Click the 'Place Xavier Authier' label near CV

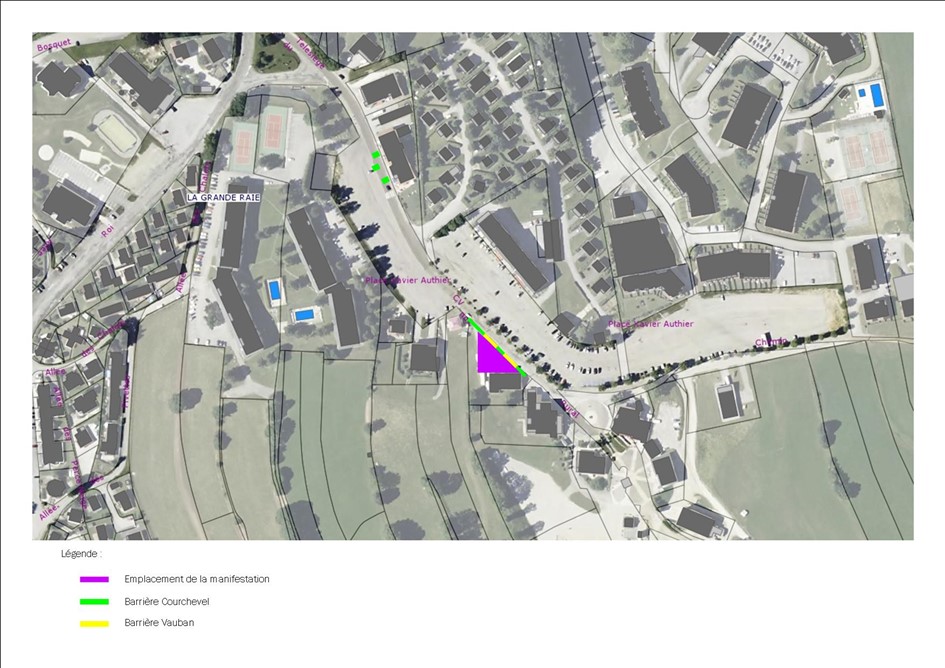[407, 281]
